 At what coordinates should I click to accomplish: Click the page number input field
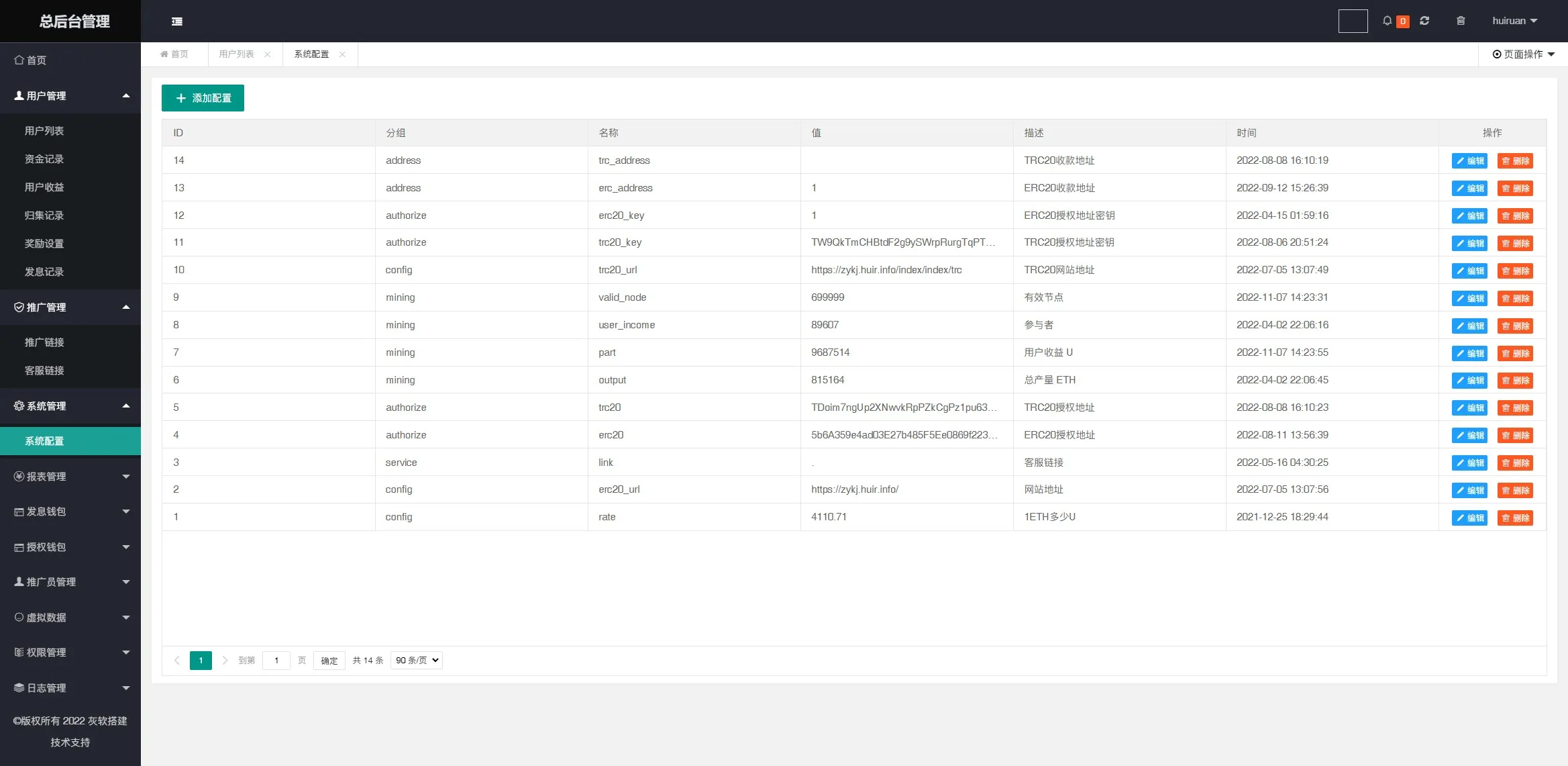276,661
